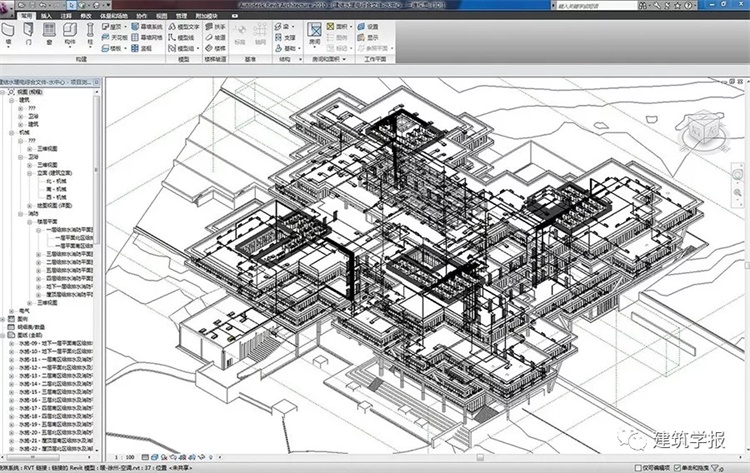The image size is (750, 473).
Task: Toggle the 单击和拖曳 checkbox
Action: click(678, 467)
